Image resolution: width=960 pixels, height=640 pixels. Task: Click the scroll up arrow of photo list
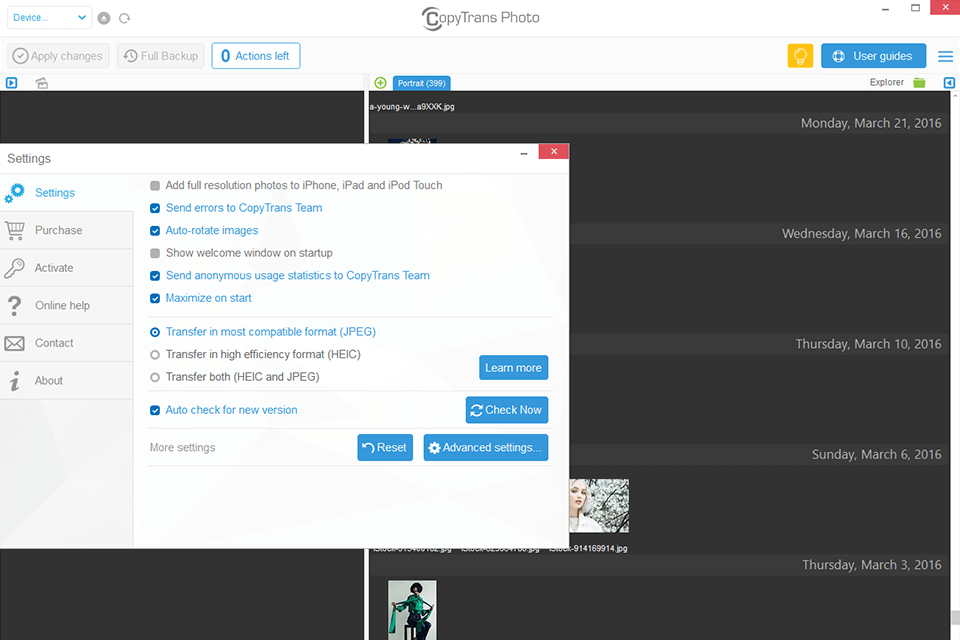(x=955, y=96)
